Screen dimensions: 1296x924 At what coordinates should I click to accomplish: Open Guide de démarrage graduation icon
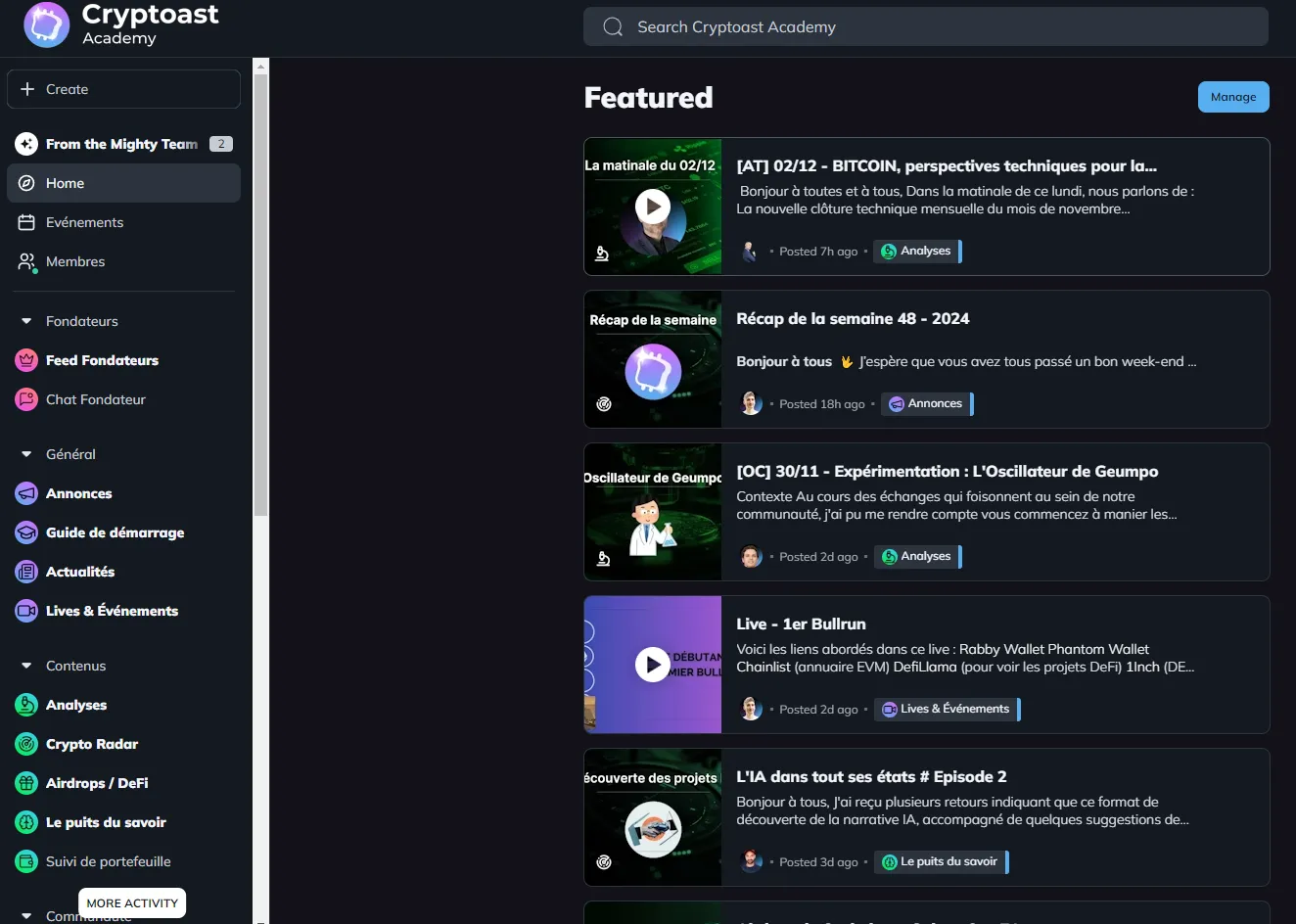tap(26, 532)
